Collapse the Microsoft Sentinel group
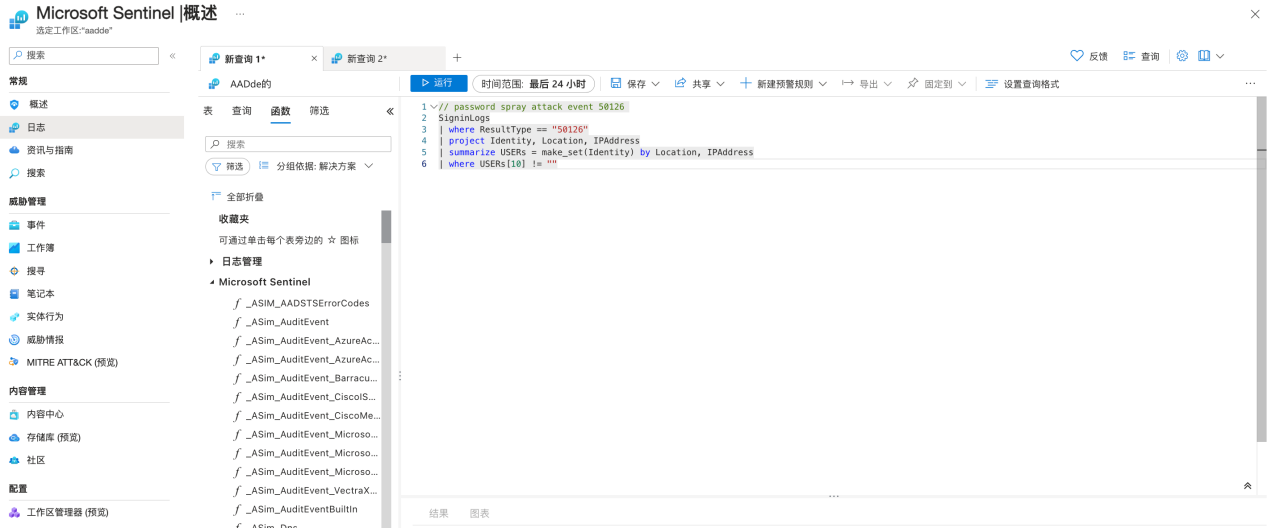 click(x=212, y=282)
